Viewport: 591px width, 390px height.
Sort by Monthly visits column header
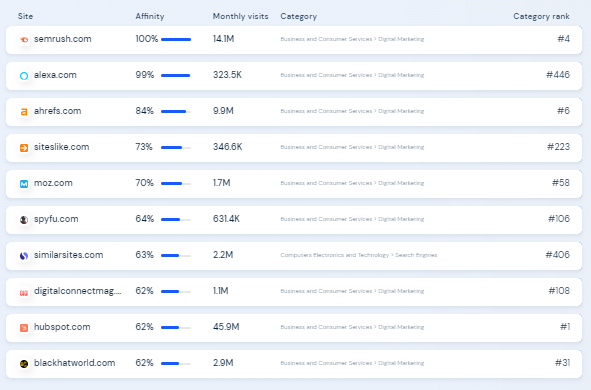tap(240, 16)
